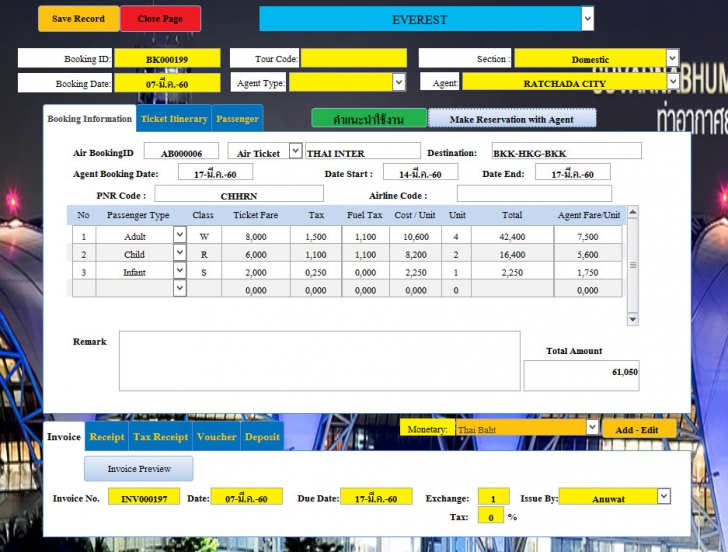The height and width of the screenshot is (552, 728).
Task: Open the Air Ticket type dropdown
Action: click(x=295, y=150)
